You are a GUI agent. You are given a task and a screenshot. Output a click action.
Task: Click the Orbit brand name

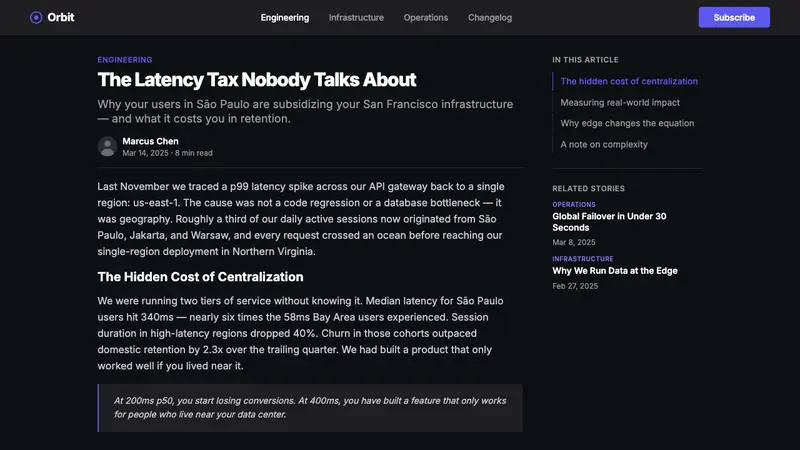pos(61,17)
